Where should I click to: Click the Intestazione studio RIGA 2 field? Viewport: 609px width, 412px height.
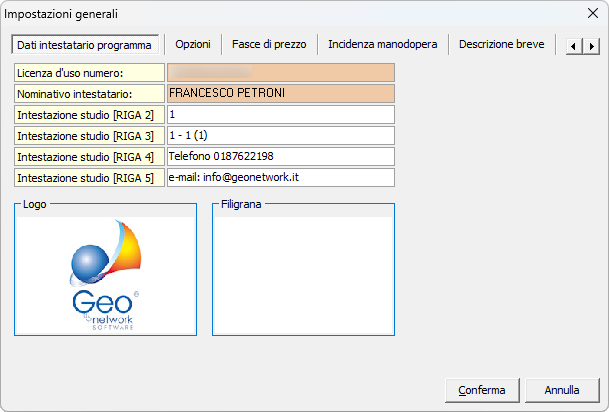coord(280,115)
